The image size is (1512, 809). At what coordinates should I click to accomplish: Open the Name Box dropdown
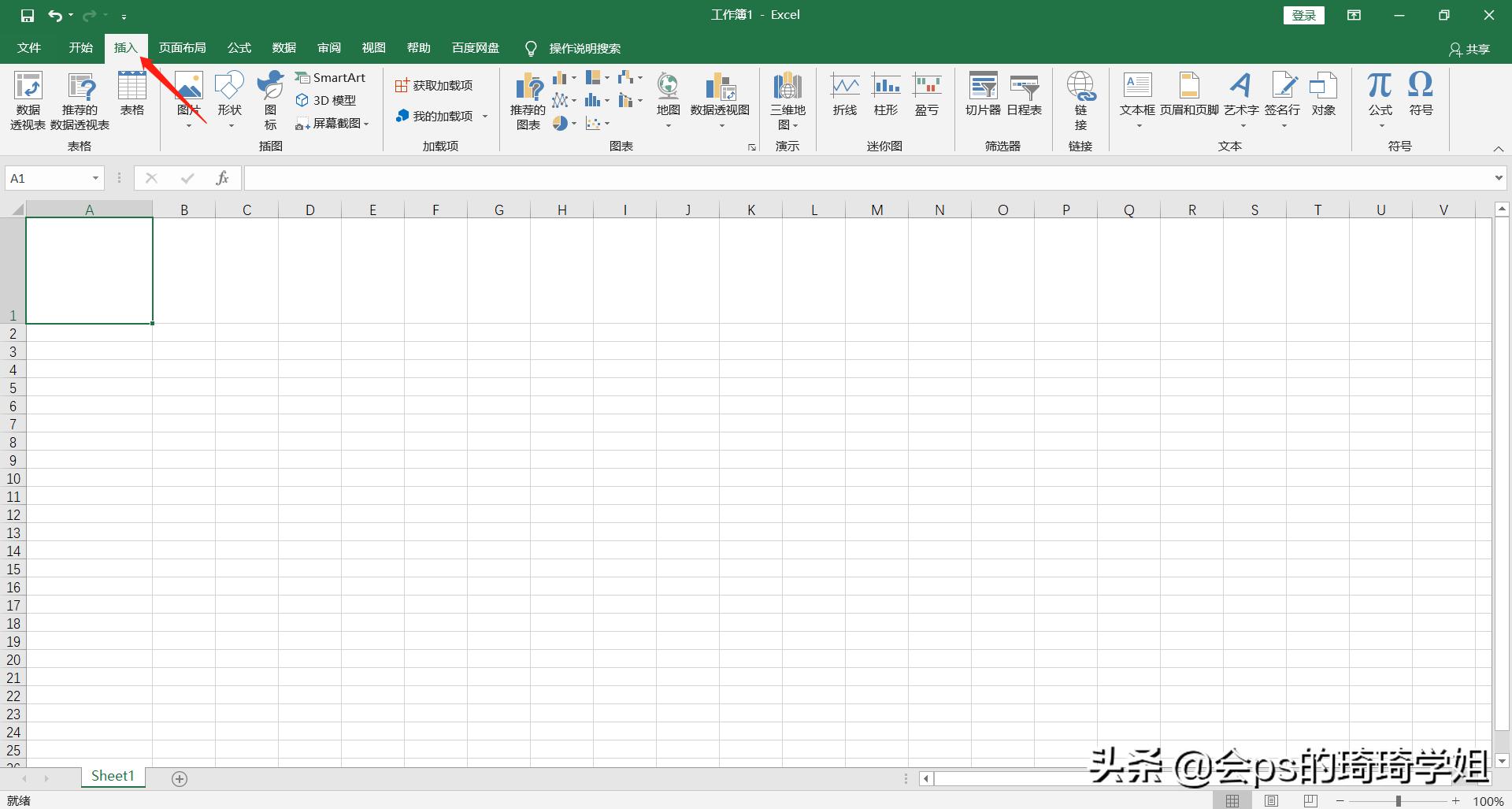pos(96,178)
